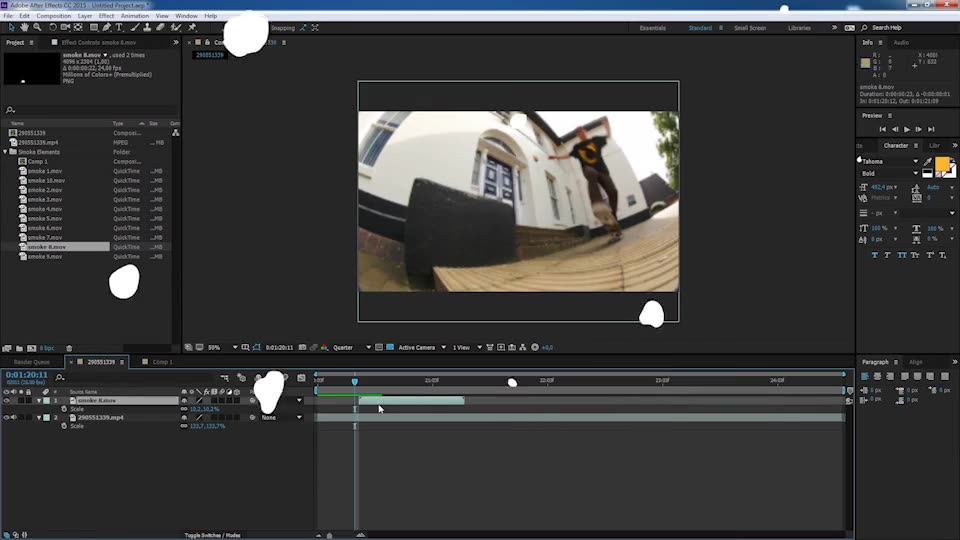This screenshot has width=960, height=540.
Task: Click the current time indicator in timeline
Action: point(354,381)
